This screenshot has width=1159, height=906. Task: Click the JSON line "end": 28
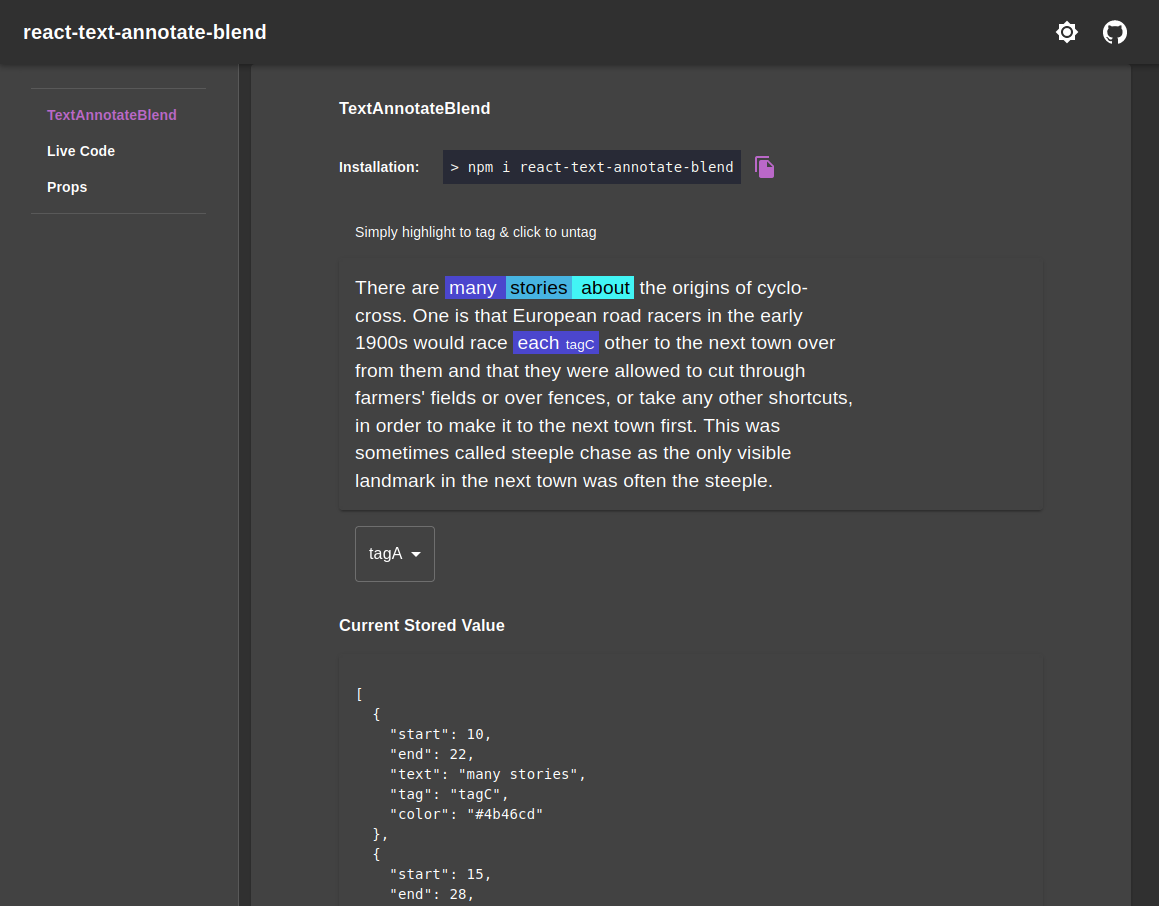(432, 894)
